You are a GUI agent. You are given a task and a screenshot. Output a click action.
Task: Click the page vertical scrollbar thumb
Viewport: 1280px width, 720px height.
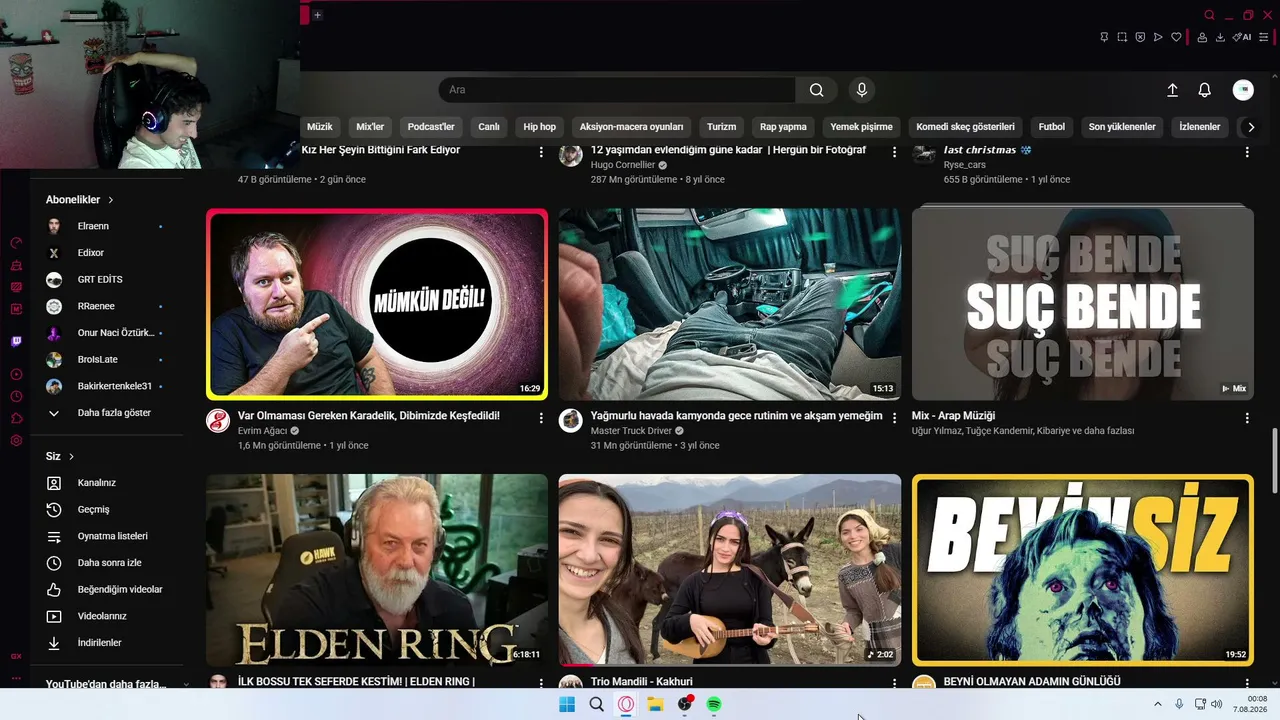(x=1274, y=463)
